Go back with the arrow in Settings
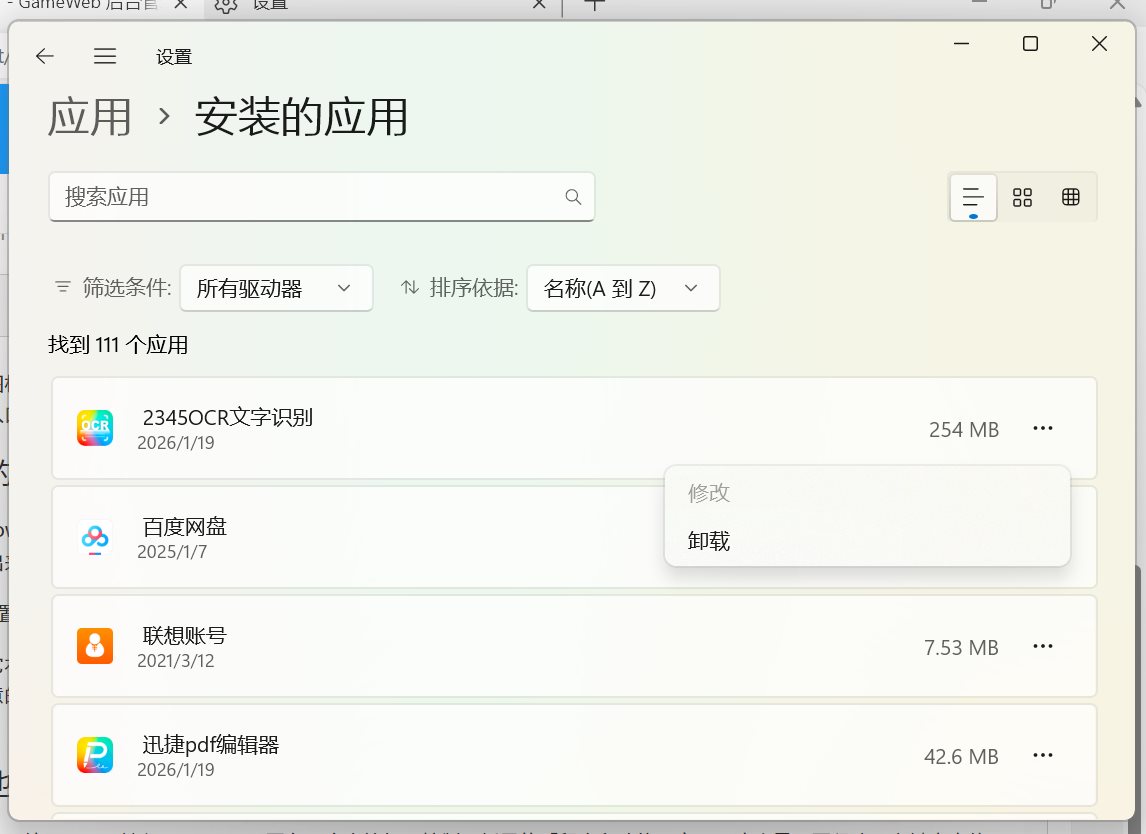The height and width of the screenshot is (834, 1146). (x=45, y=56)
